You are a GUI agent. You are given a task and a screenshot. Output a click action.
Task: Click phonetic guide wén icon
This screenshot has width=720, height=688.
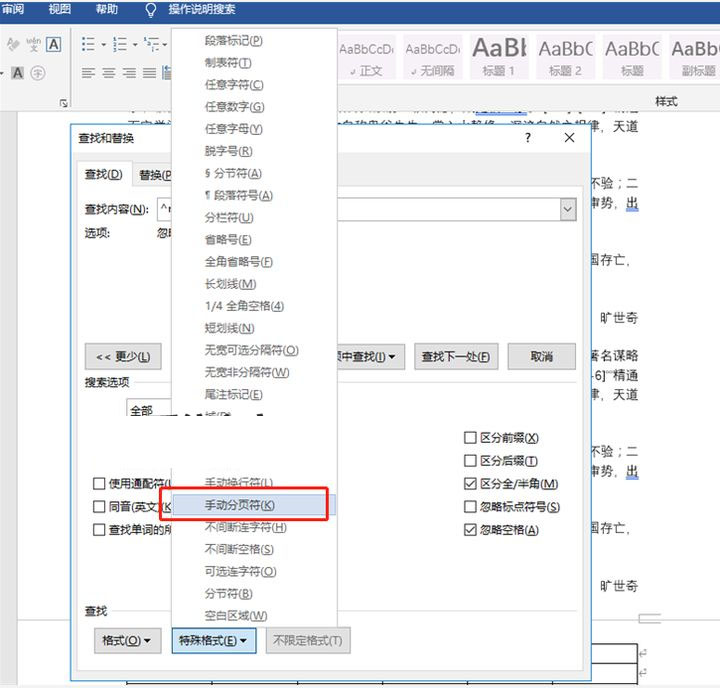tap(33, 44)
